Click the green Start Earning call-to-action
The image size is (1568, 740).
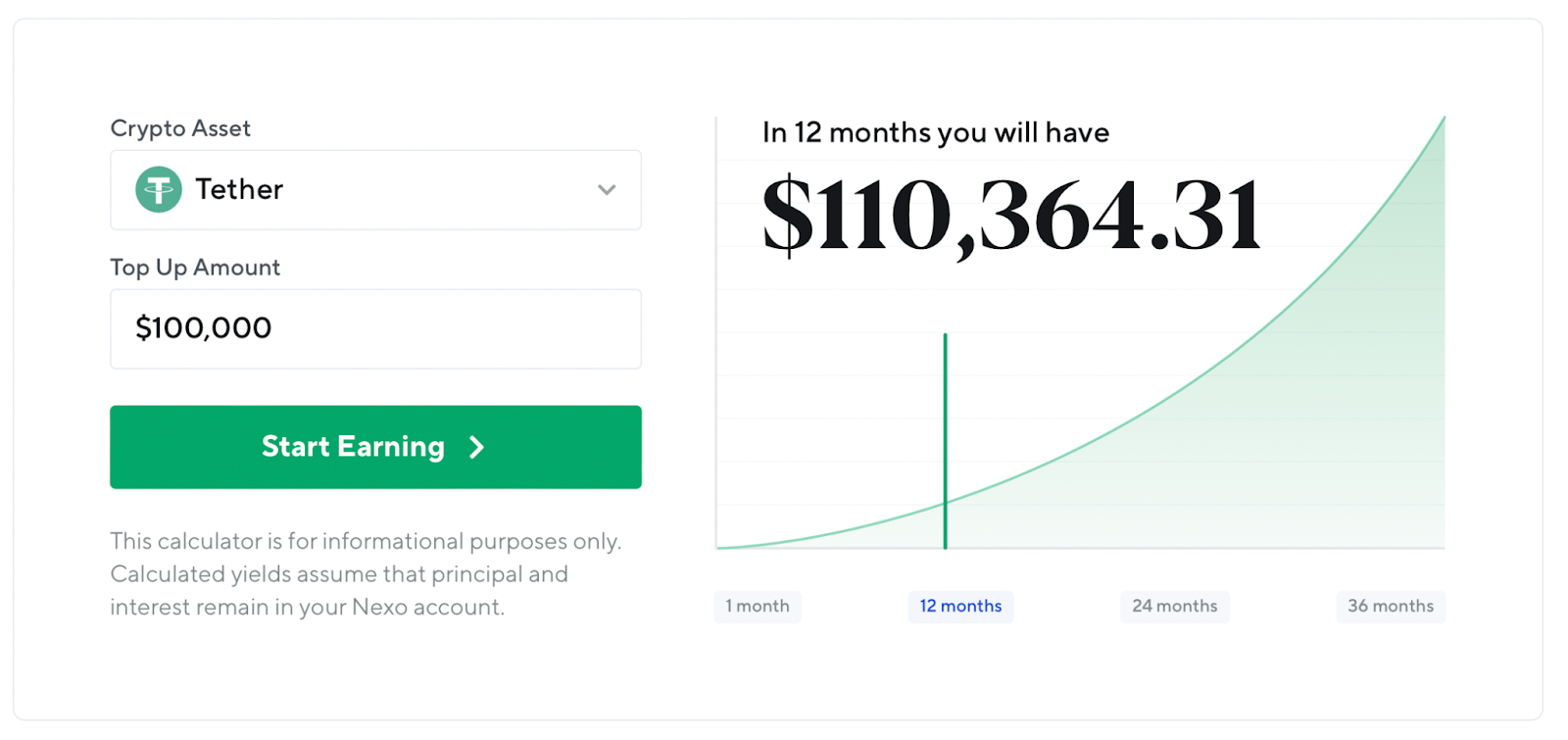(375, 447)
